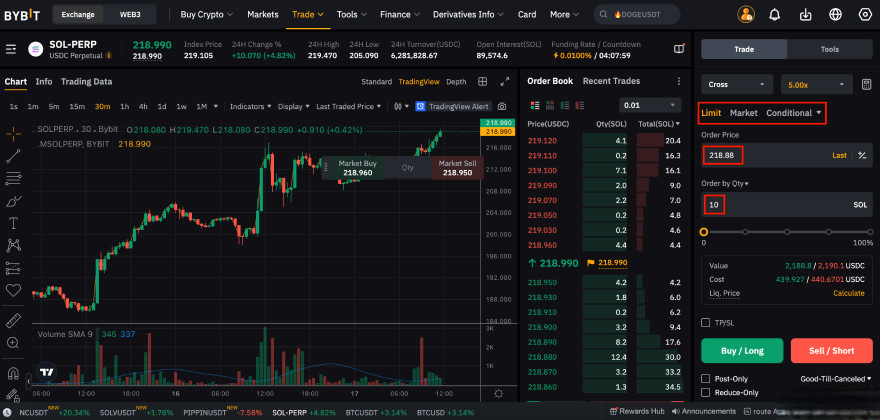Viewport: 880px width, 420px height.
Task: Click the 100% point on quantity slider
Action: pyautogui.click(x=870, y=232)
